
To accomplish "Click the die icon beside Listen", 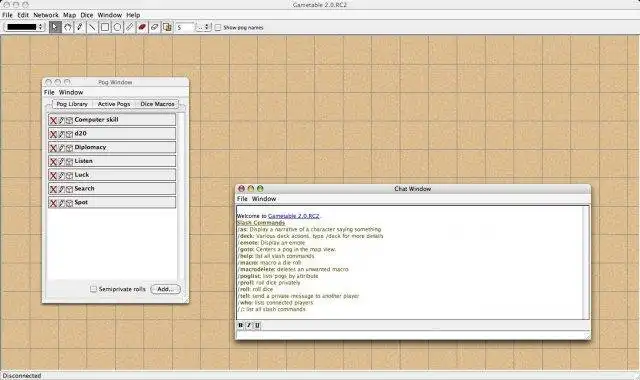I will coord(69,162).
